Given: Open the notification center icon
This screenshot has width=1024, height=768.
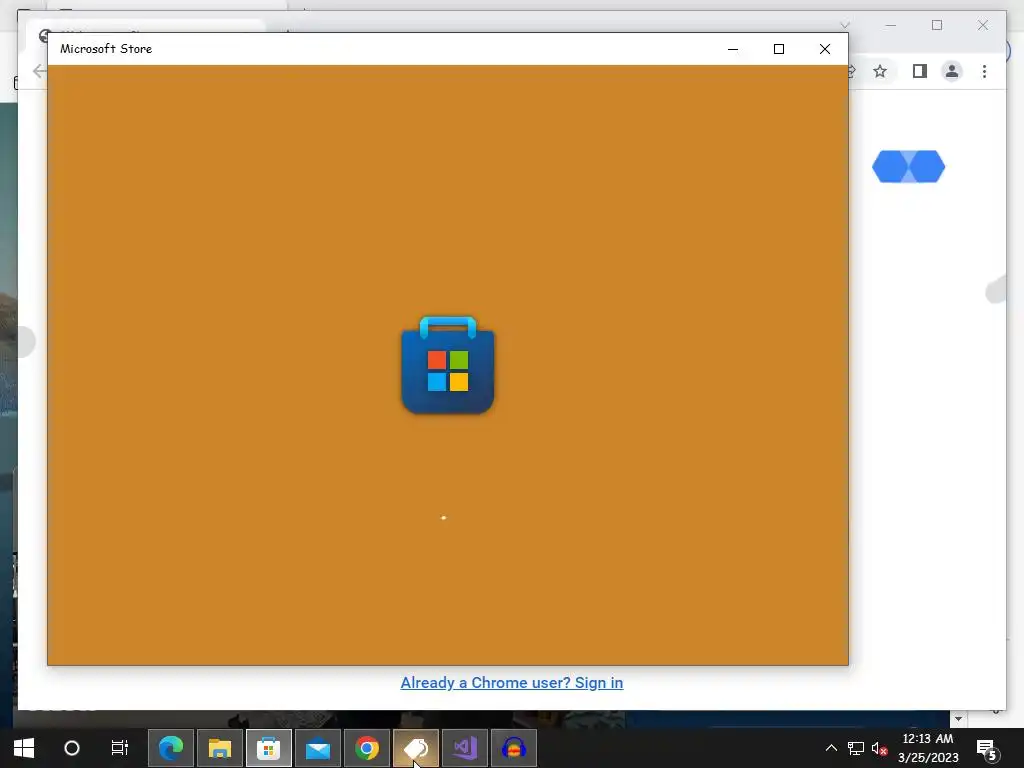Looking at the screenshot, I should coord(986,748).
